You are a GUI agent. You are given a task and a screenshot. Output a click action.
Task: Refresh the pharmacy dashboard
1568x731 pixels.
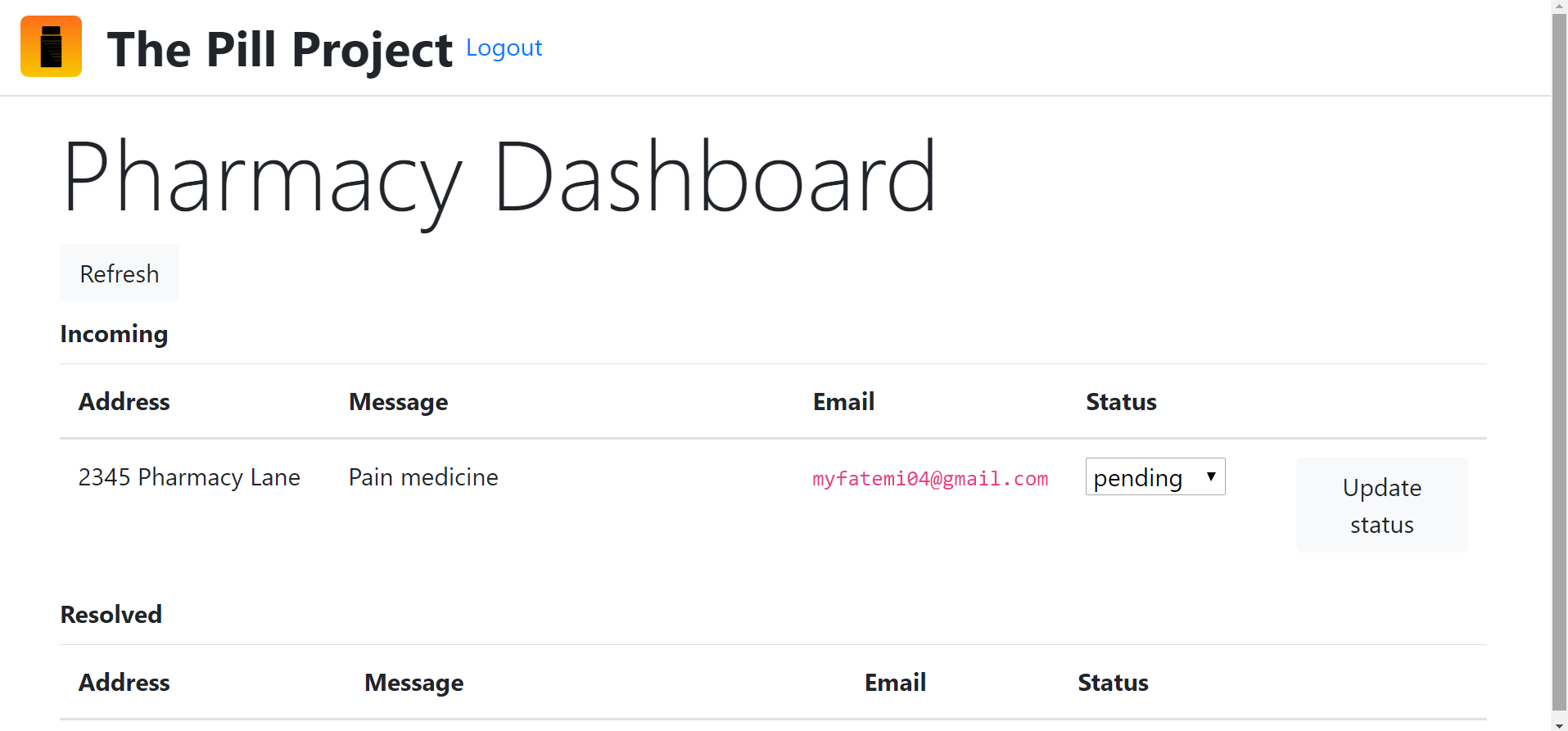click(120, 273)
